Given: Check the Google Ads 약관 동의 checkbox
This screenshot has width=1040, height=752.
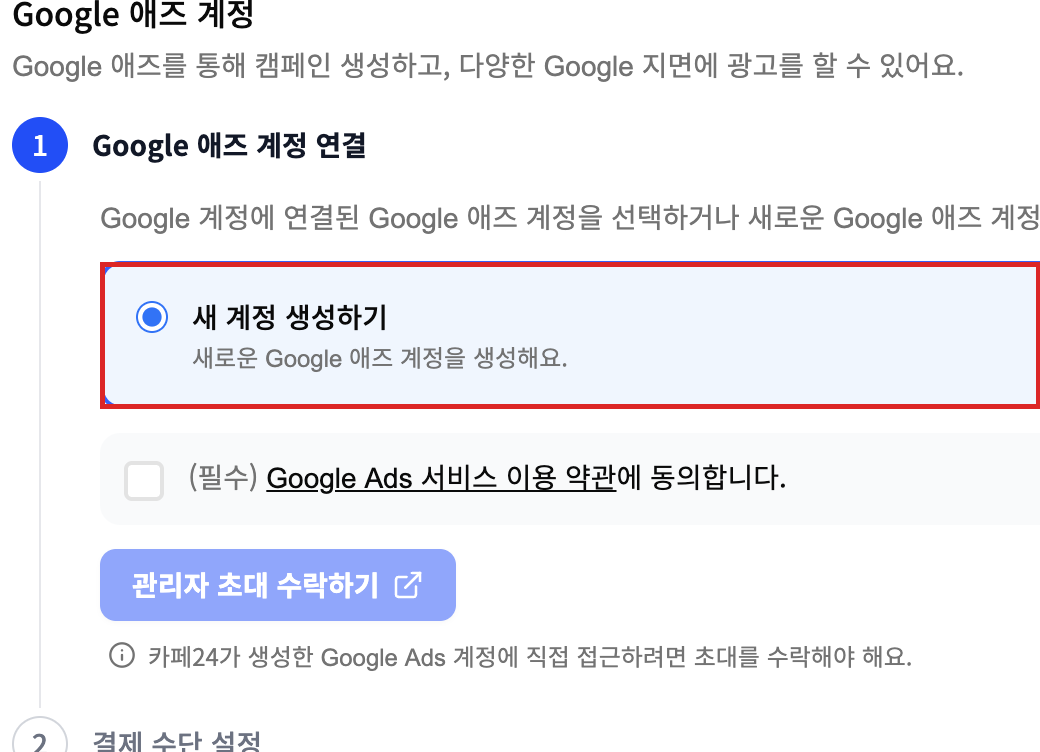Looking at the screenshot, I should pyautogui.click(x=144, y=480).
